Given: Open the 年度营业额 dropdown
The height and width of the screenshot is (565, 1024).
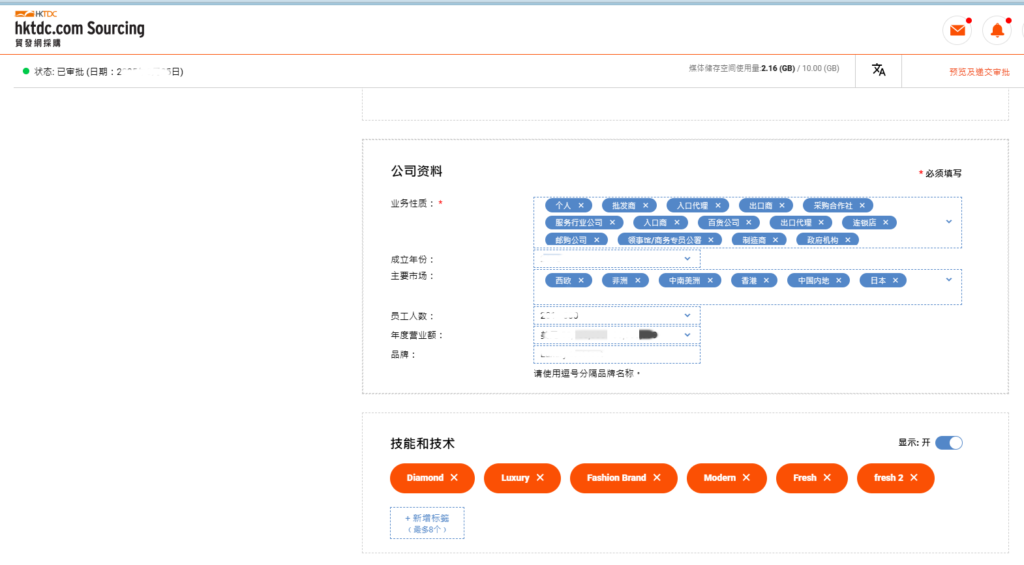Looking at the screenshot, I should click(687, 335).
